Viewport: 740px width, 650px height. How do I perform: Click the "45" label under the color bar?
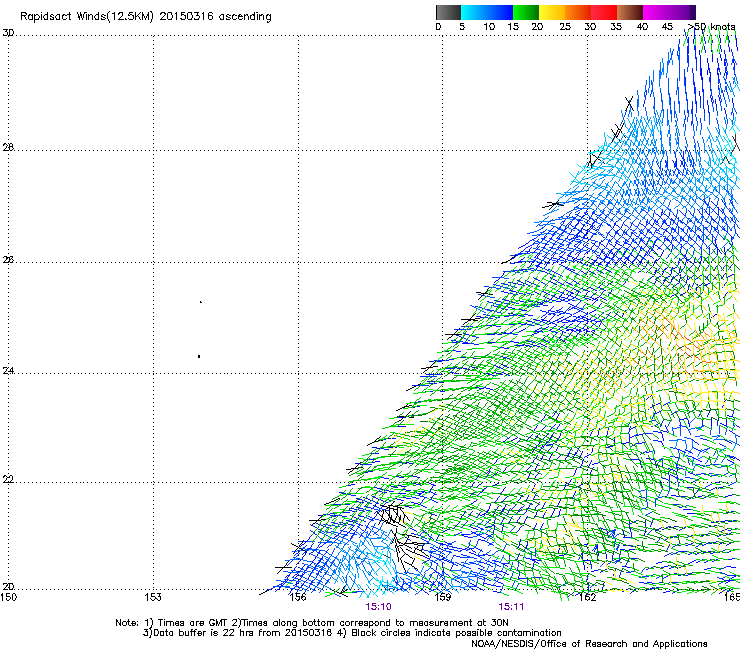tap(667, 27)
